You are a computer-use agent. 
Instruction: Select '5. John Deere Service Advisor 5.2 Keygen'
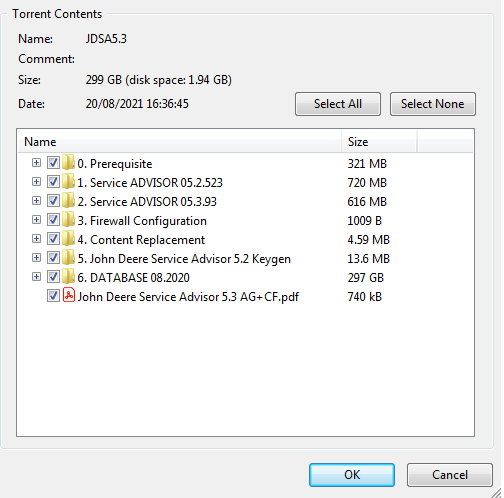[184, 259]
